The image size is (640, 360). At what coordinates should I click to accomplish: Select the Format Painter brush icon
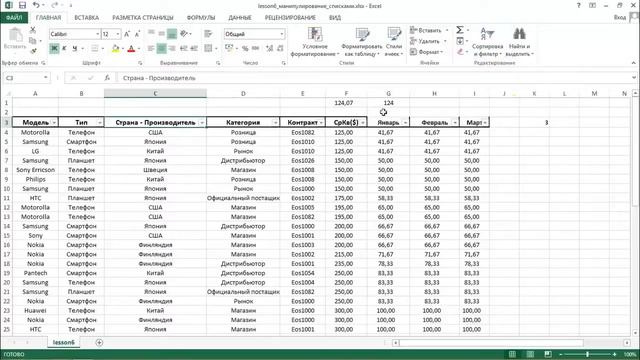tap(33, 51)
